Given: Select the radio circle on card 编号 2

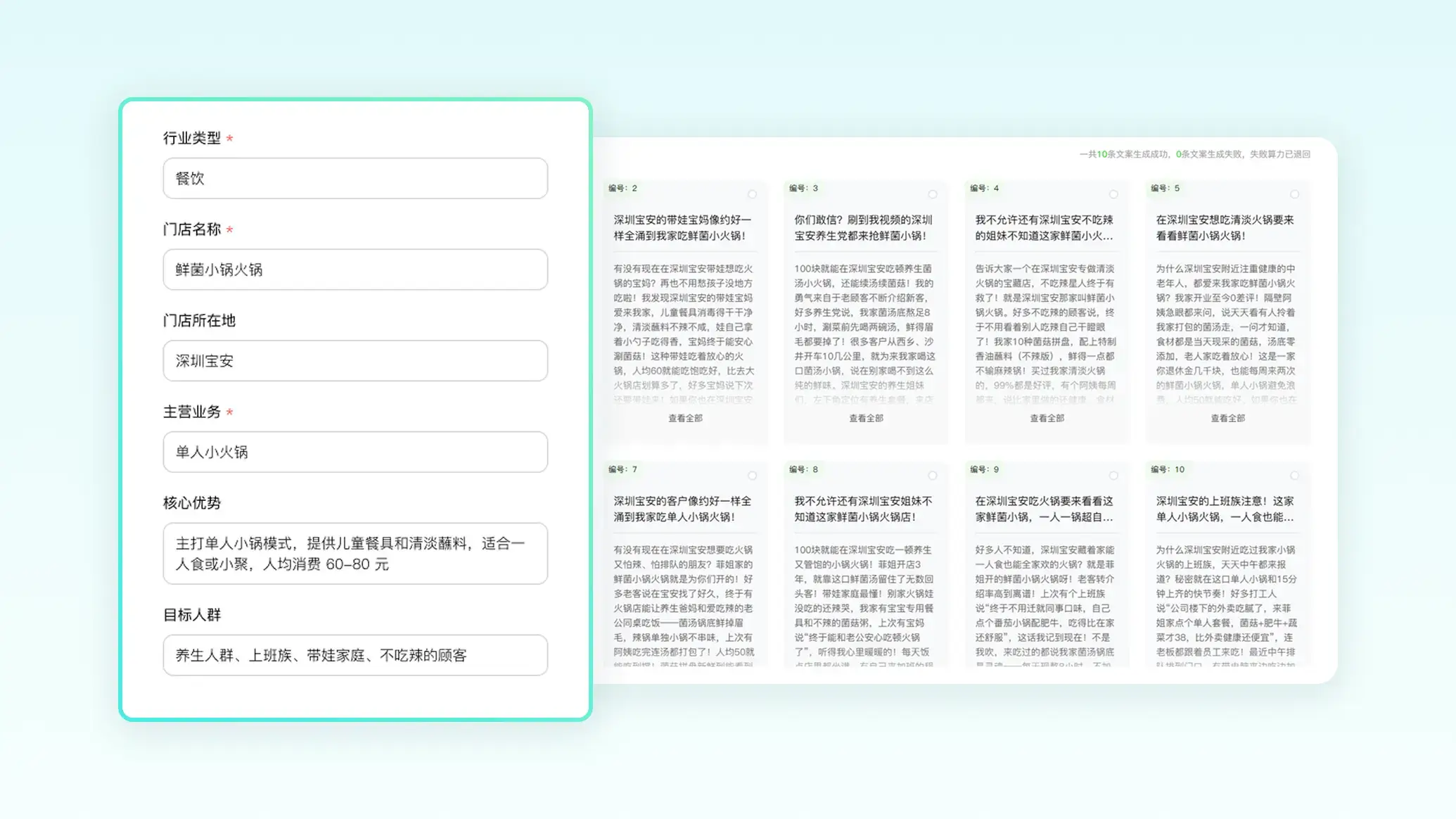Looking at the screenshot, I should [x=752, y=194].
